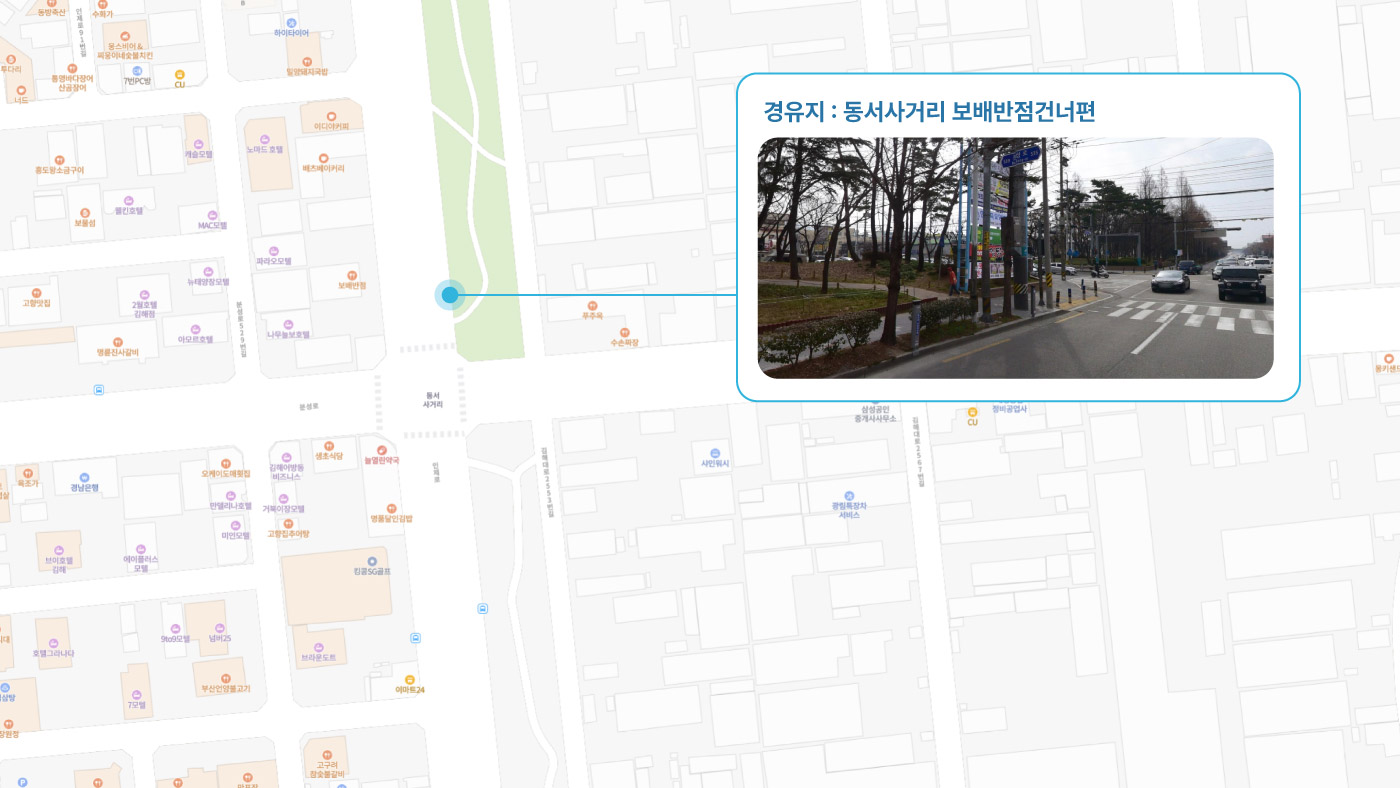Click the 사인워시 car wash icon

click(714, 452)
